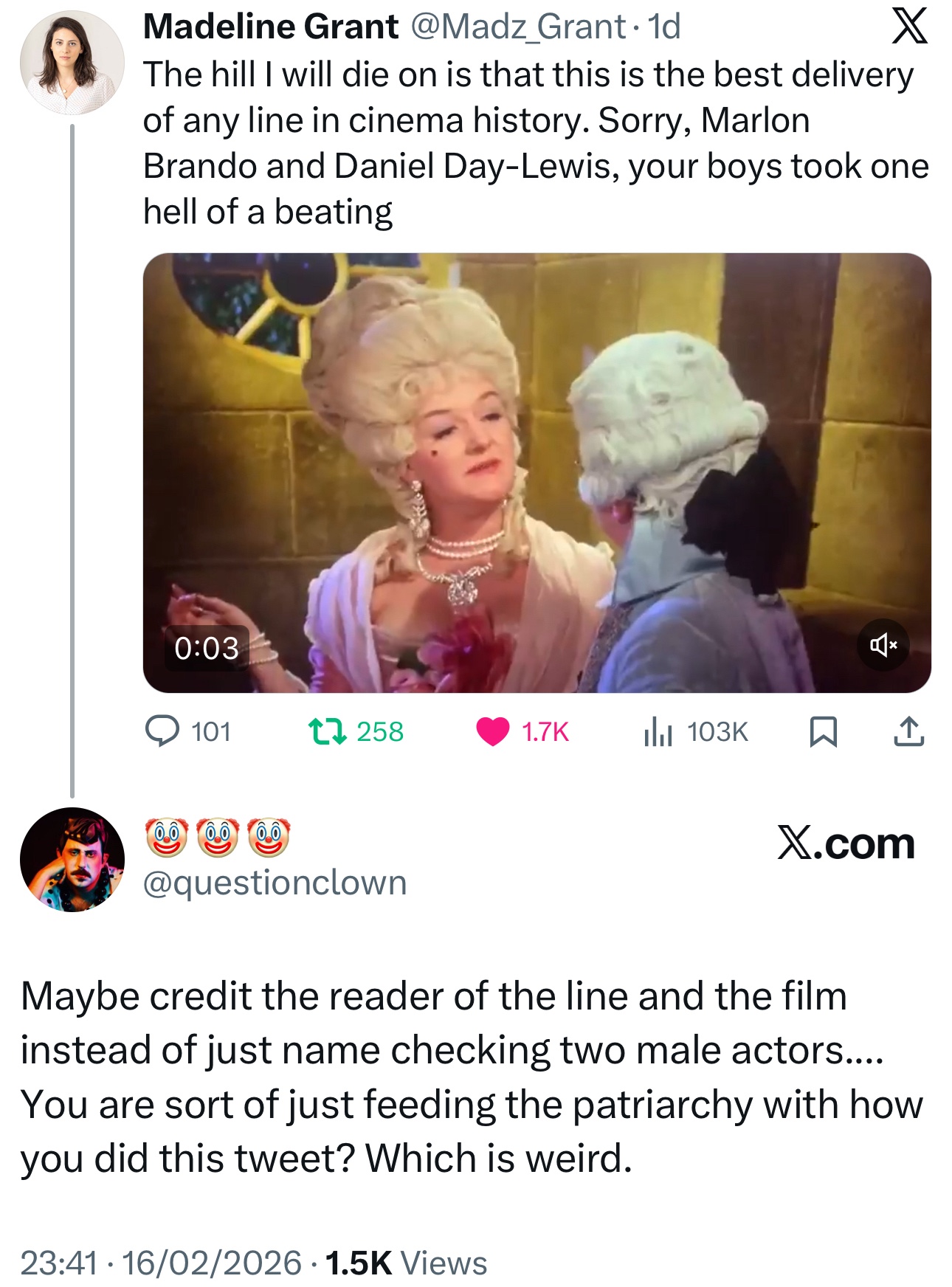Click the Madeline Grant display name
The image size is (952, 1287).
pyautogui.click(x=271, y=27)
